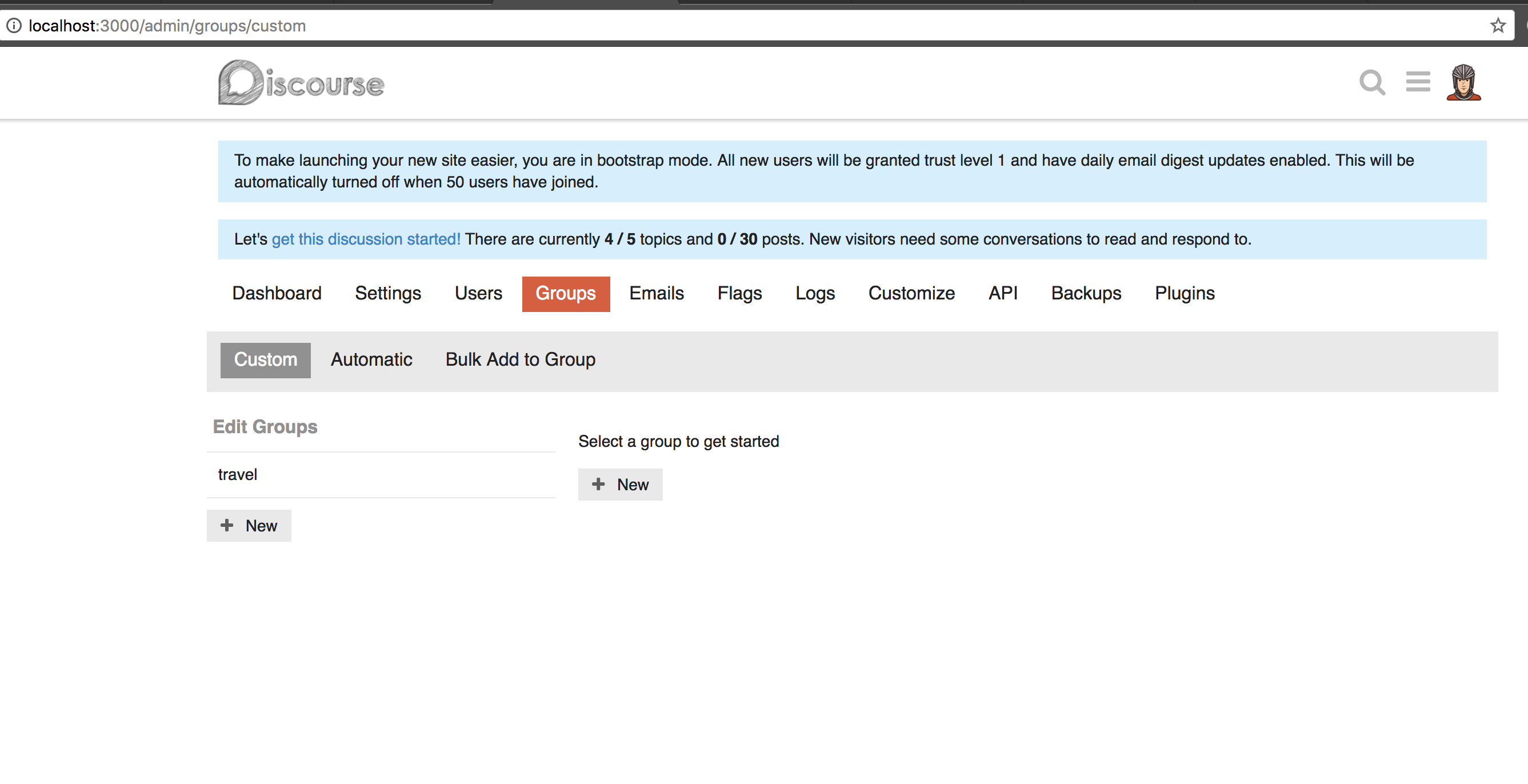Go to the Users tab
Image resolution: width=1528 pixels, height=784 pixels.
[x=478, y=293]
